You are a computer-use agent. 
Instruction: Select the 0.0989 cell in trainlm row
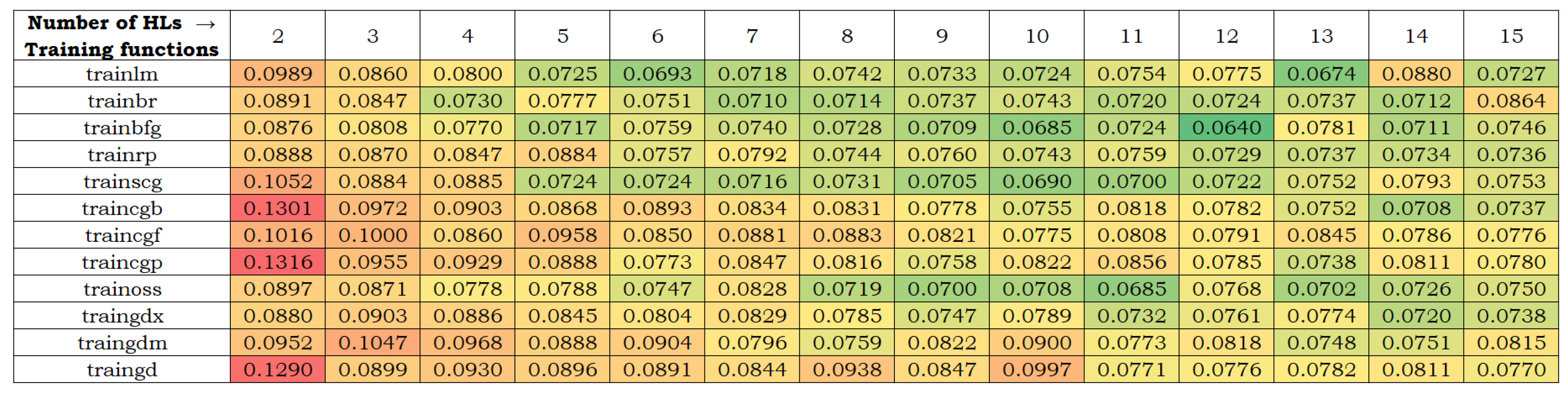pos(277,74)
